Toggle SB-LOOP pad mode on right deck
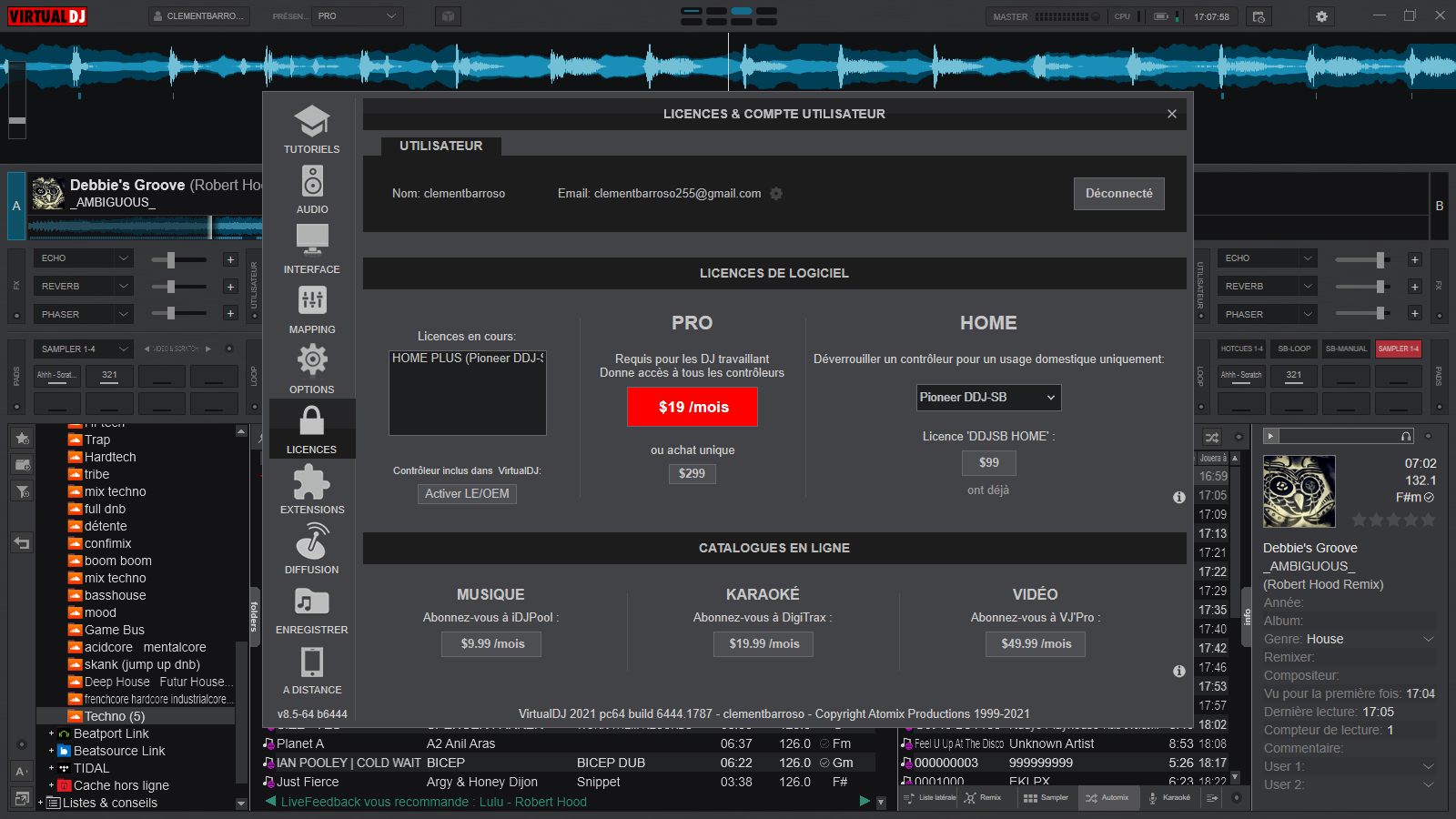Screen dimensions: 1456x819 tap(1294, 349)
